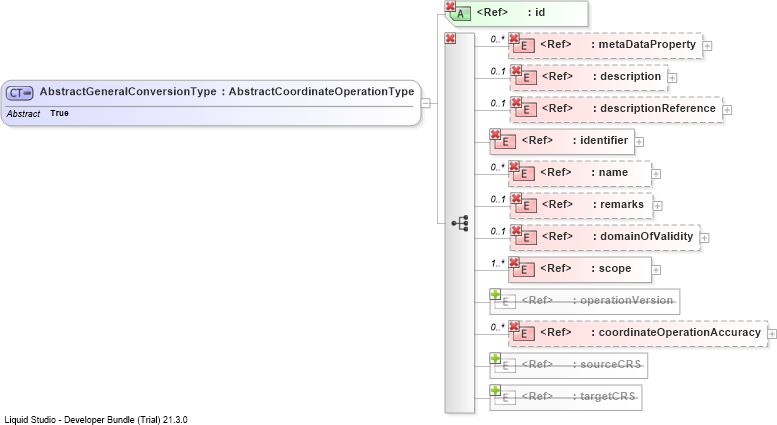Select the struck-through operationVersion label

(x=623, y=300)
